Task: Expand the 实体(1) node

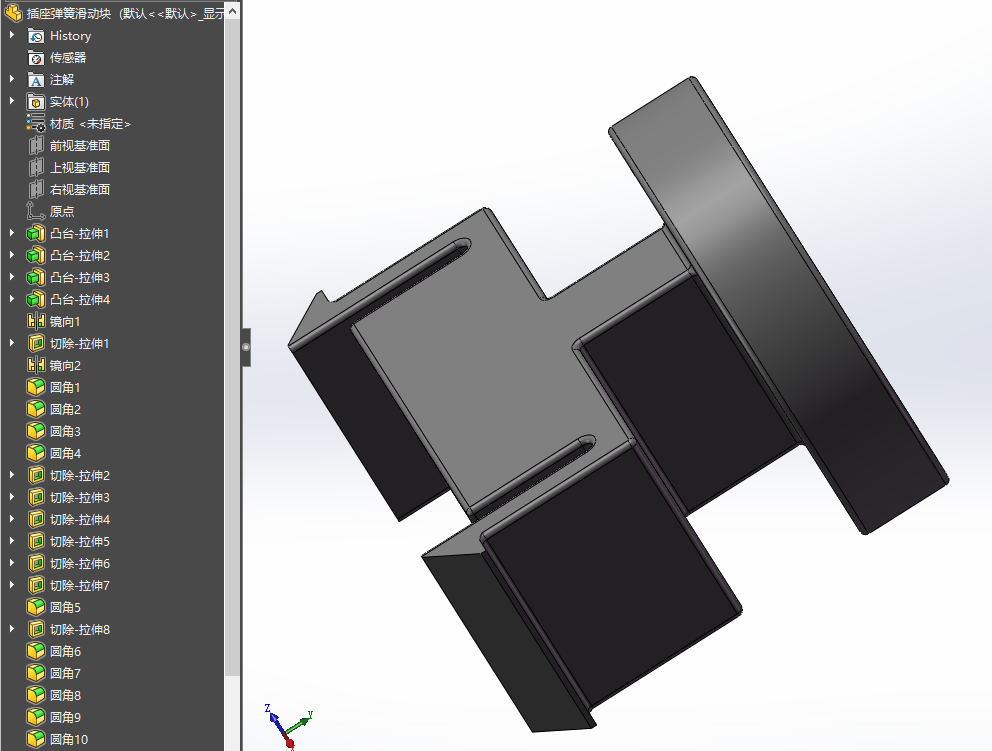Action: (11, 101)
